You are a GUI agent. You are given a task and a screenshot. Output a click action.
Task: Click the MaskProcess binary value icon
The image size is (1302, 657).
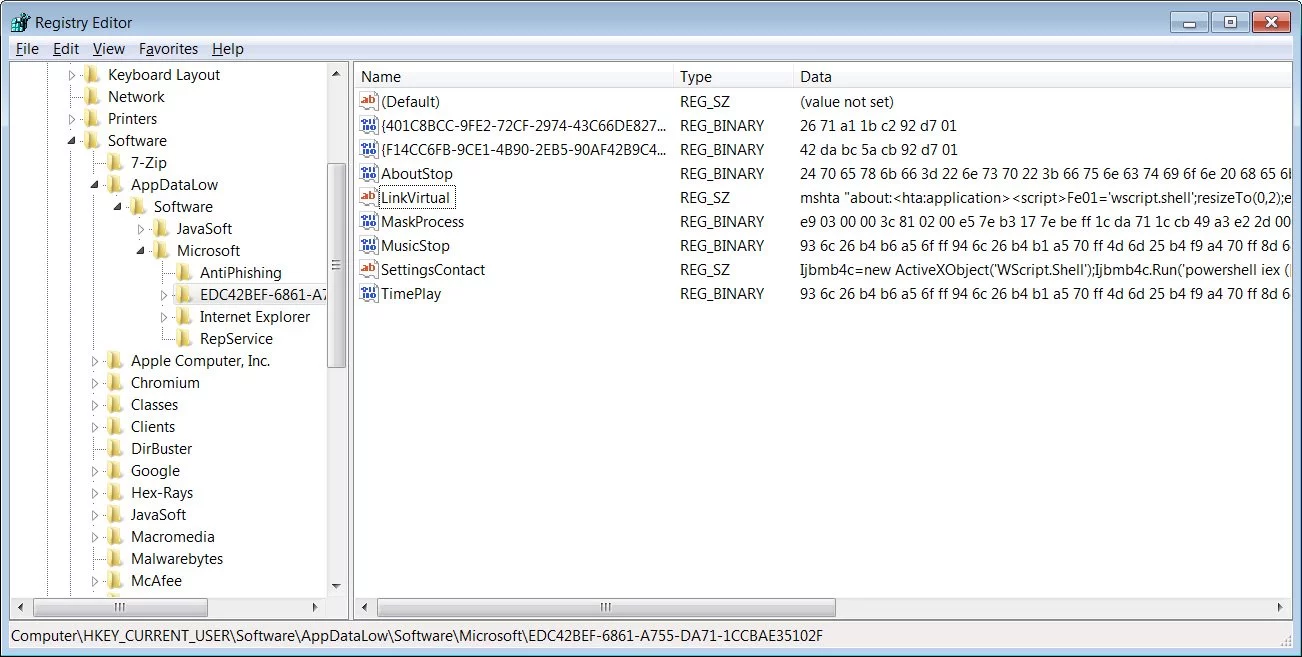(369, 222)
